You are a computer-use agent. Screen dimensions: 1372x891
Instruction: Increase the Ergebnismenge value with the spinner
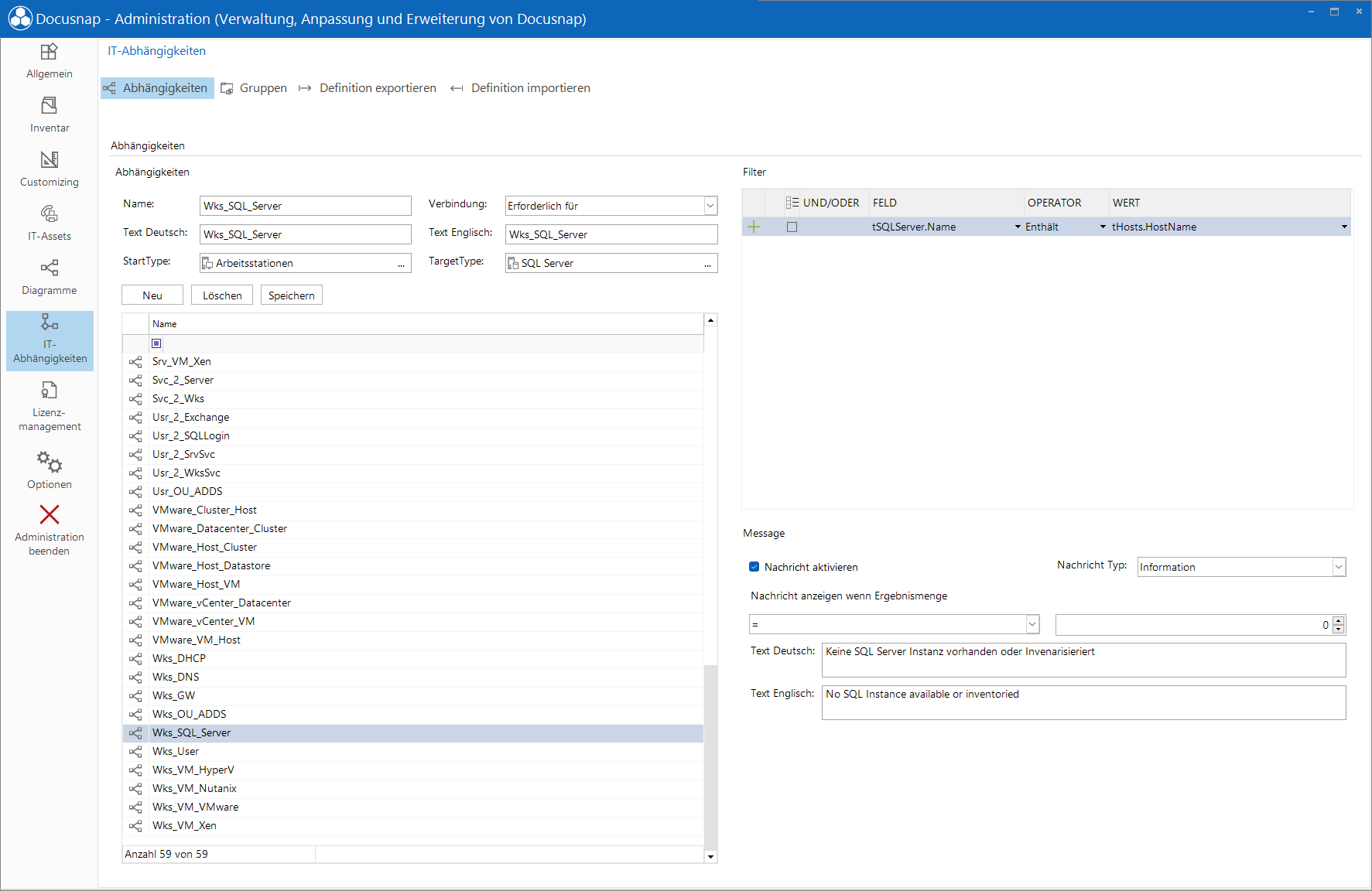(x=1339, y=620)
